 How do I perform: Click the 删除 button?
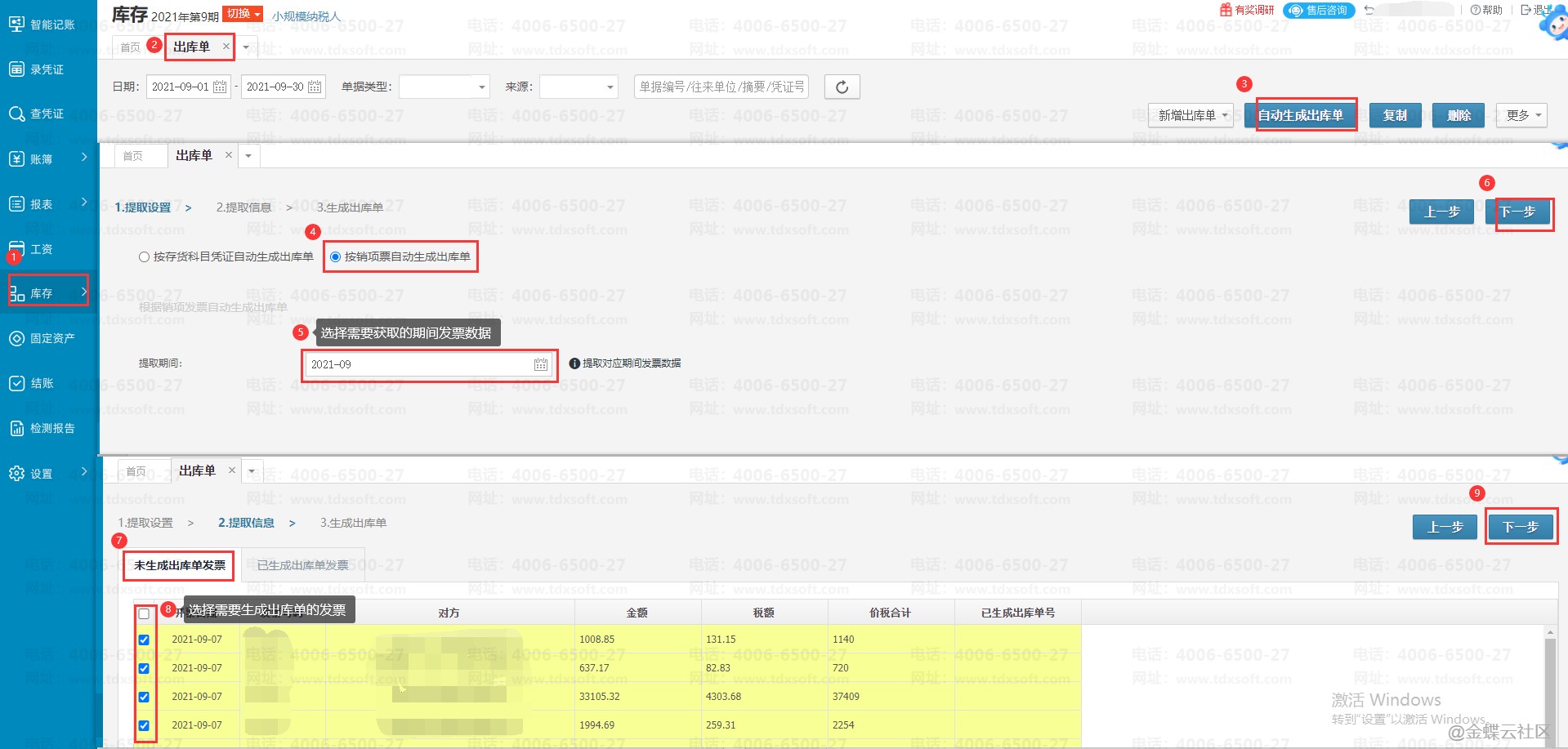click(x=1459, y=115)
